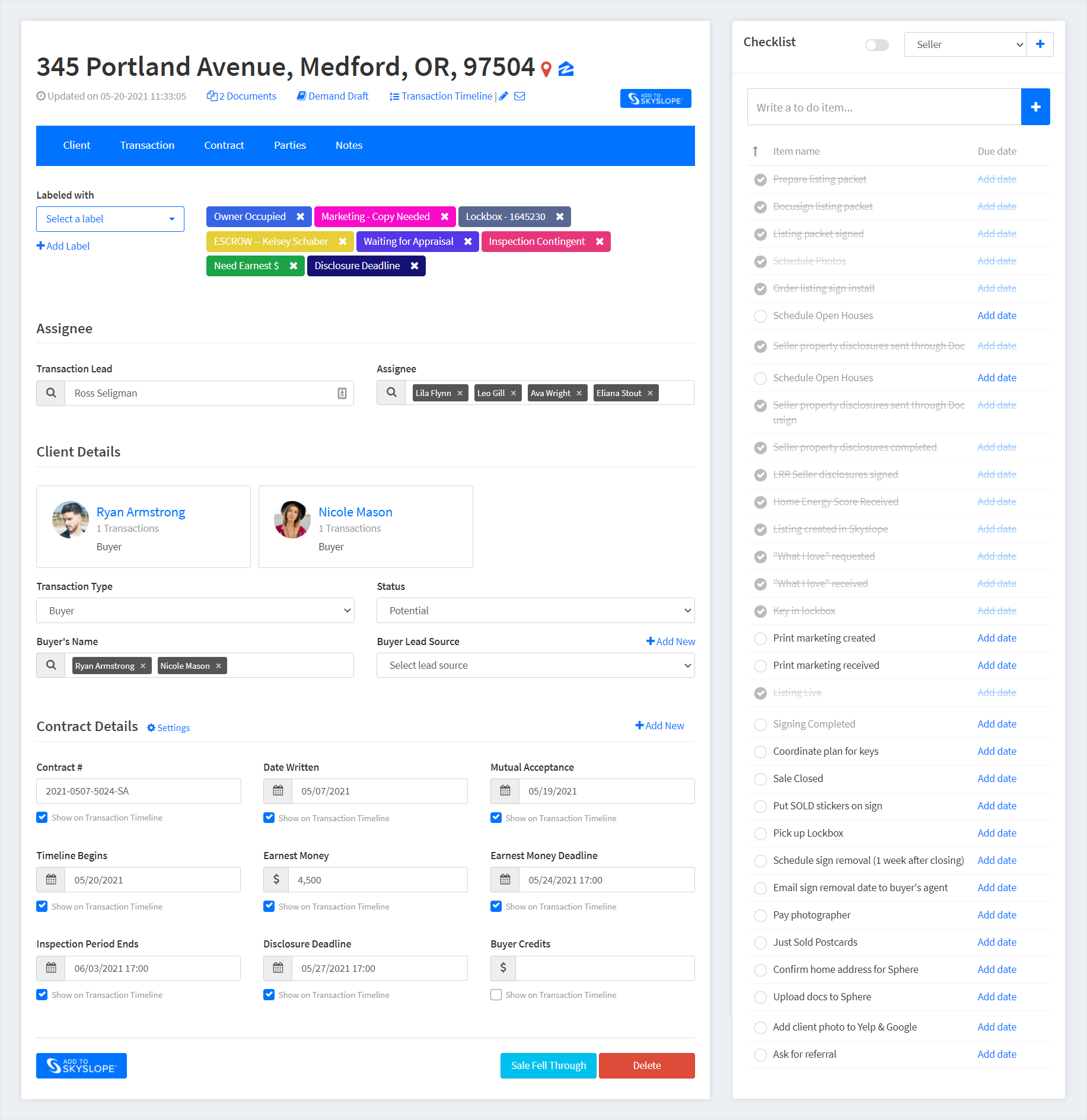Click the envelope email icon in header

click(x=519, y=96)
